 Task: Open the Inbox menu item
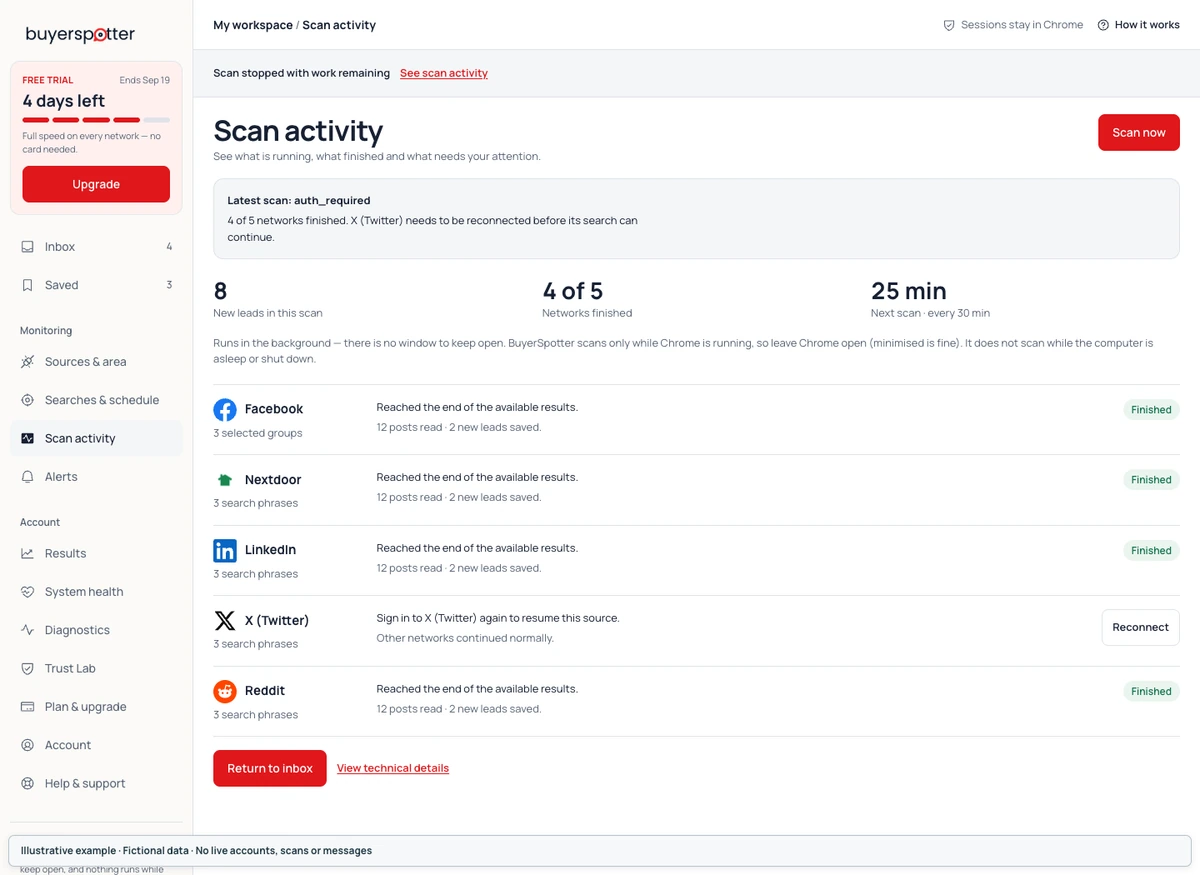point(96,247)
